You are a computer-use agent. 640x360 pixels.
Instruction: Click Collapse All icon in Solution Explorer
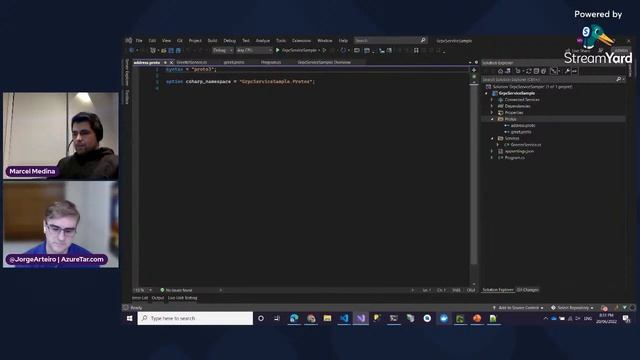point(536,71)
